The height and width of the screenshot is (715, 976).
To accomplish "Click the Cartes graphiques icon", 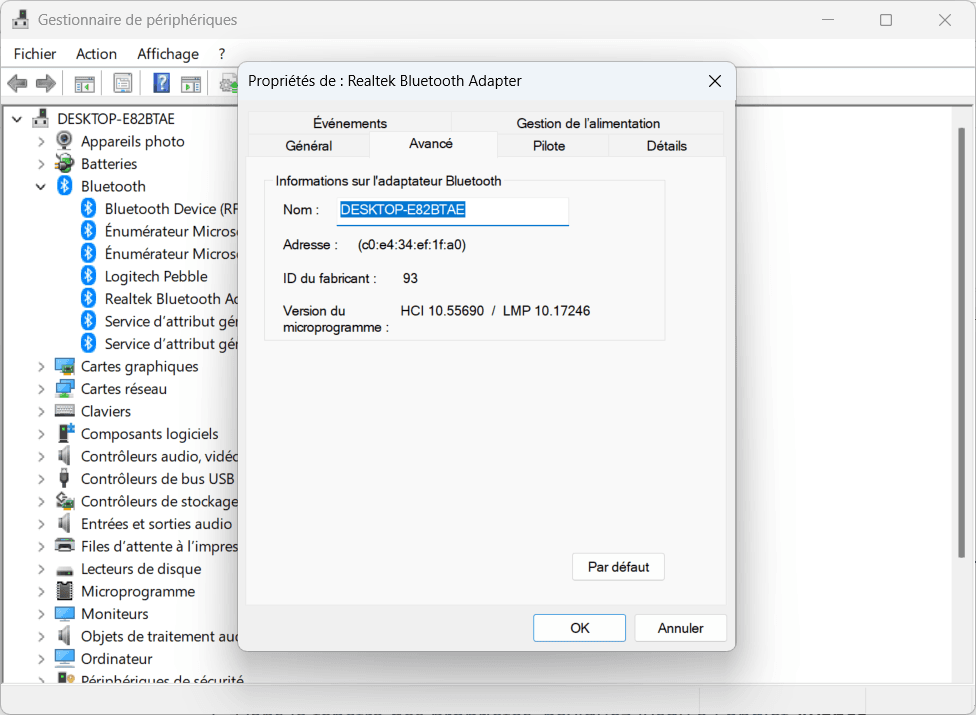I will pyautogui.click(x=65, y=366).
